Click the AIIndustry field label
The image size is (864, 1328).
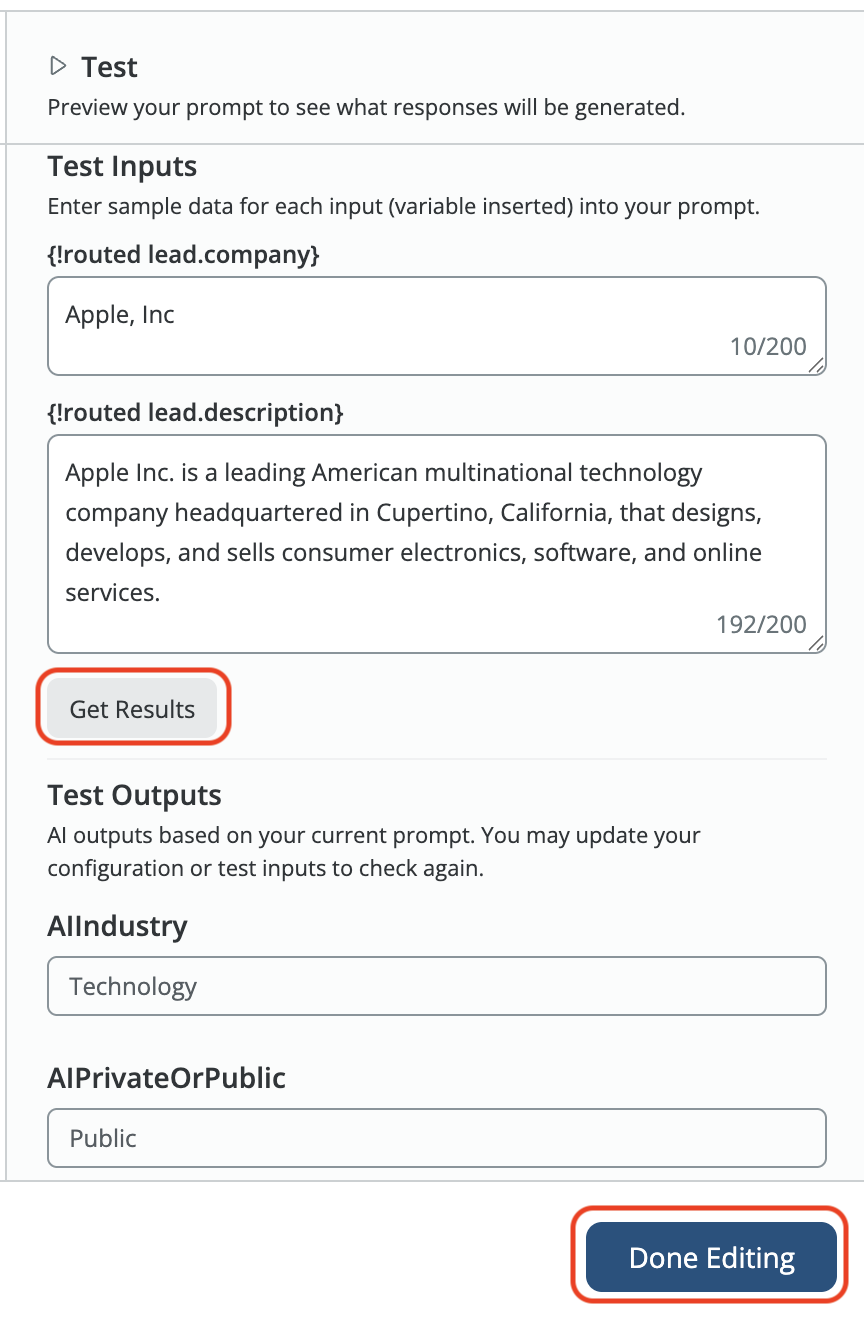tap(117, 926)
